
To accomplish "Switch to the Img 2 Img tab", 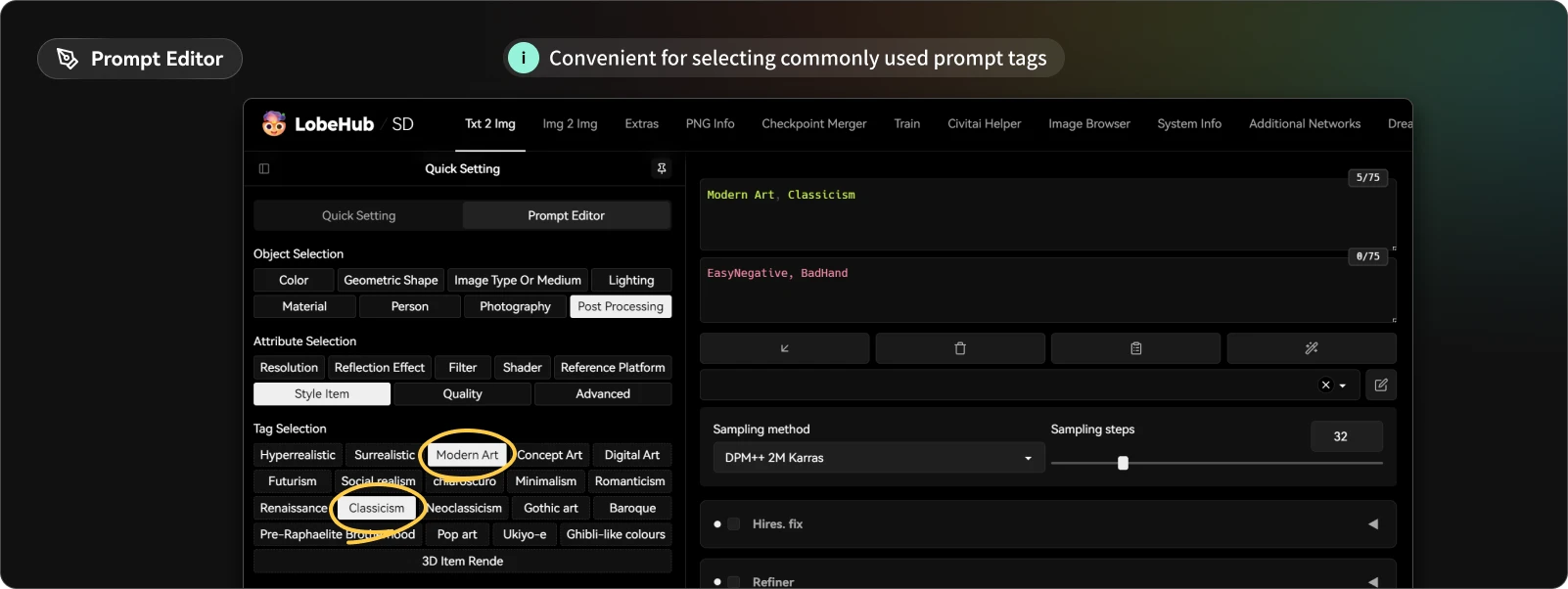I will point(570,124).
